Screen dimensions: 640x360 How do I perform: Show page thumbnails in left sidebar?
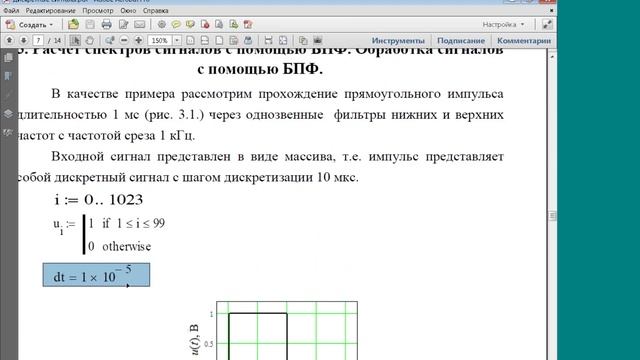click(8, 58)
